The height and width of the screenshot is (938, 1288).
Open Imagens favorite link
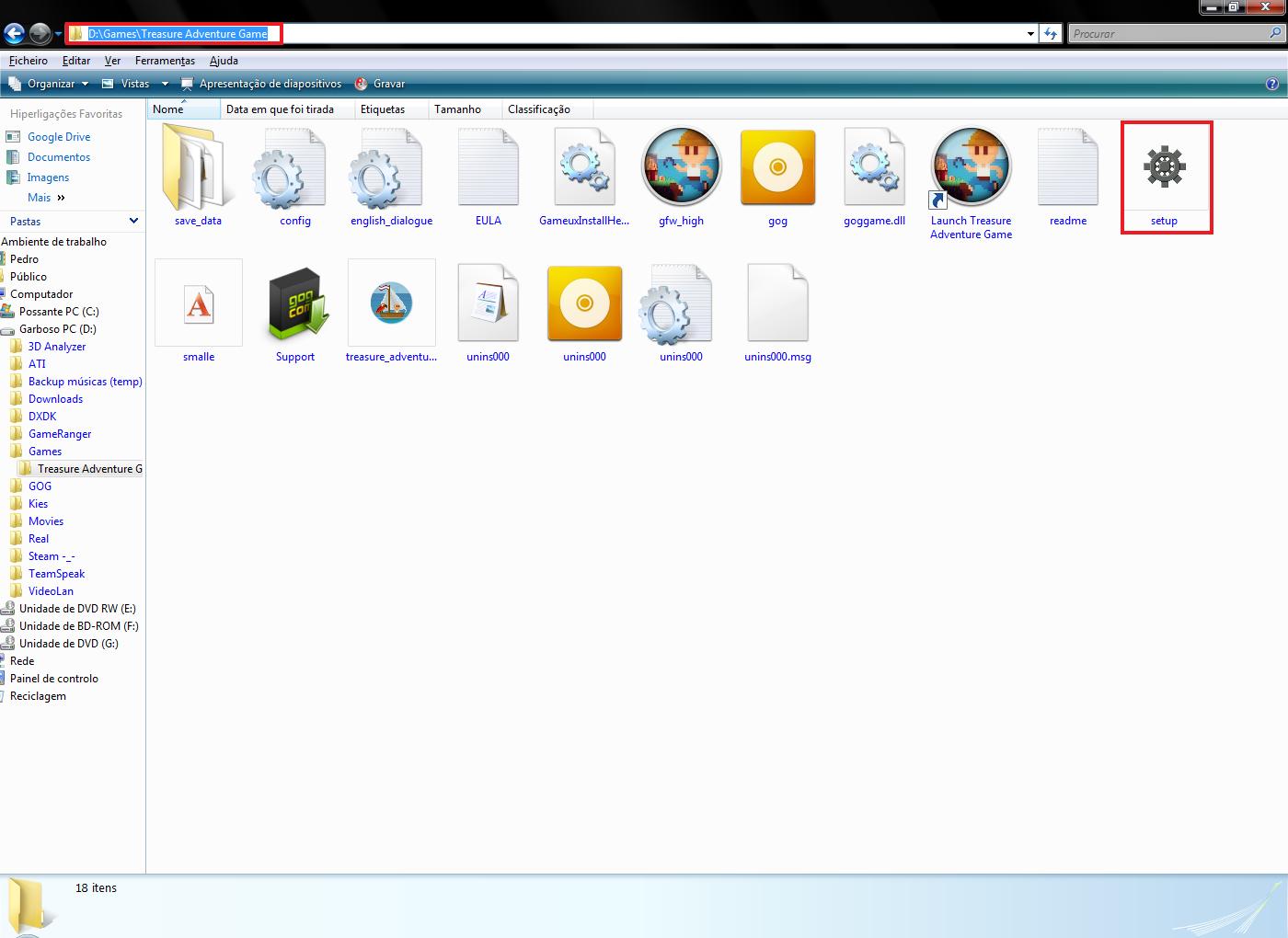(x=48, y=177)
